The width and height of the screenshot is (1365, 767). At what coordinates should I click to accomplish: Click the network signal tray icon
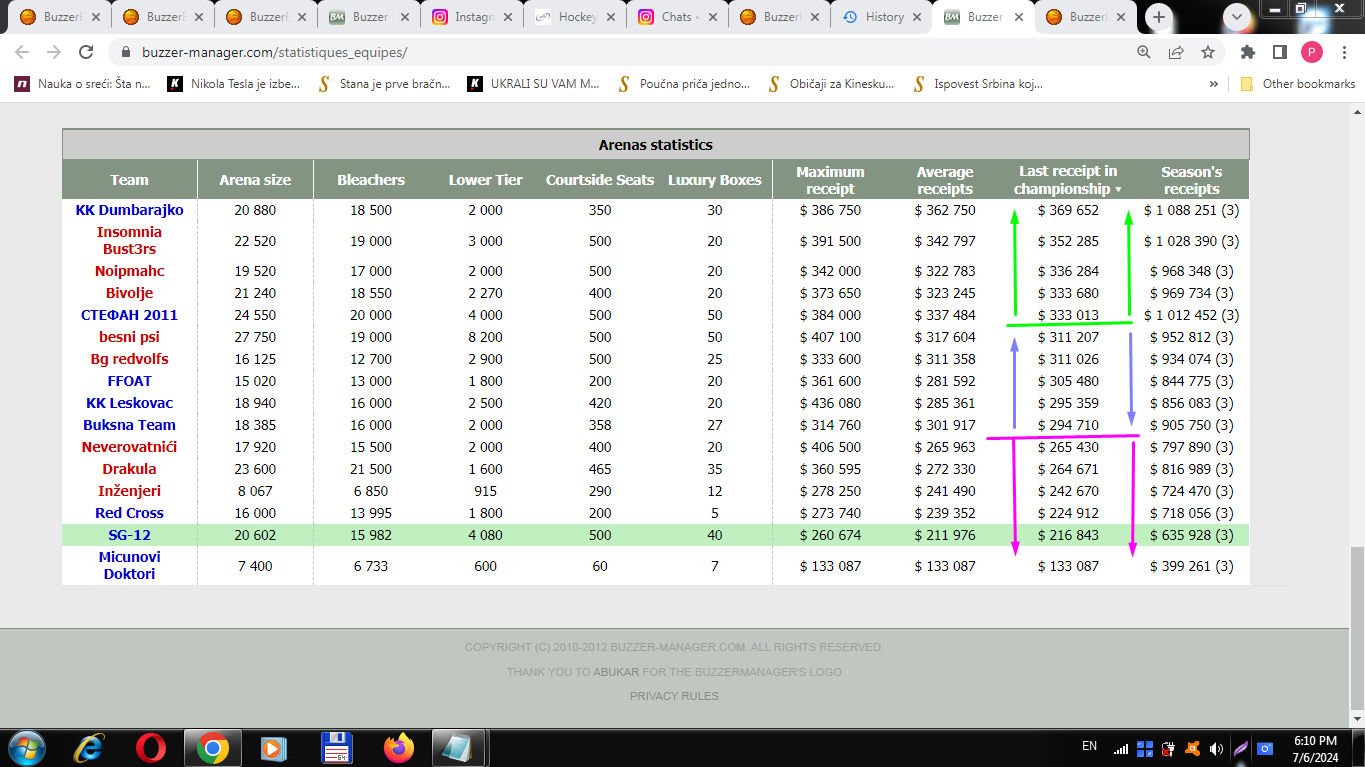[x=1121, y=748]
